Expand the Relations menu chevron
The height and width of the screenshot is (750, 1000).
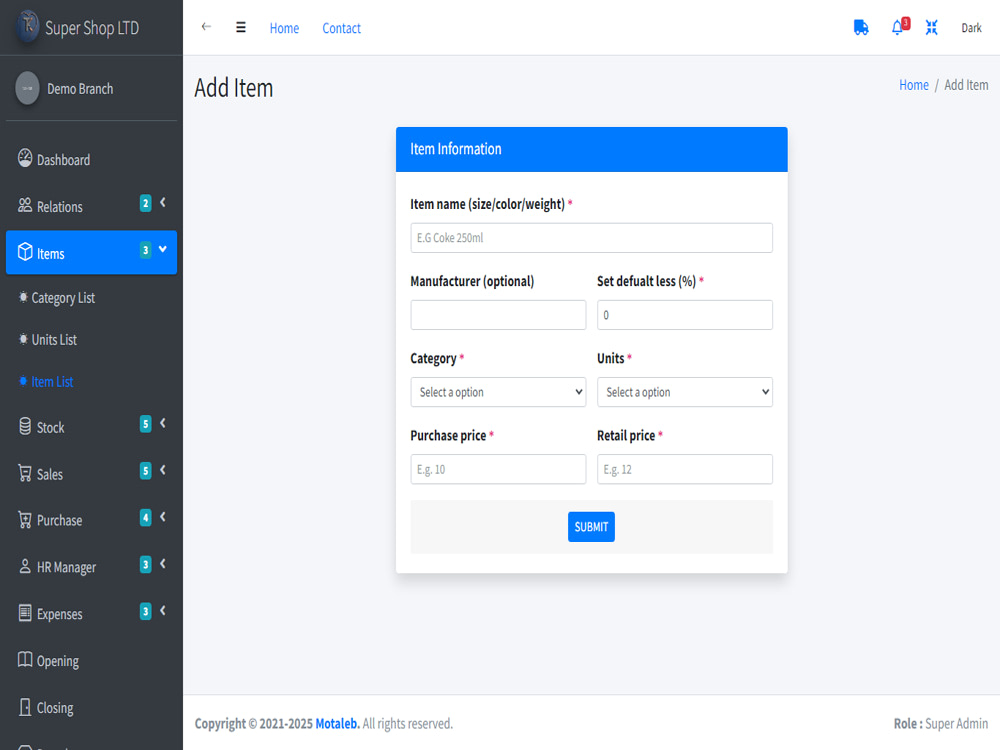click(163, 202)
